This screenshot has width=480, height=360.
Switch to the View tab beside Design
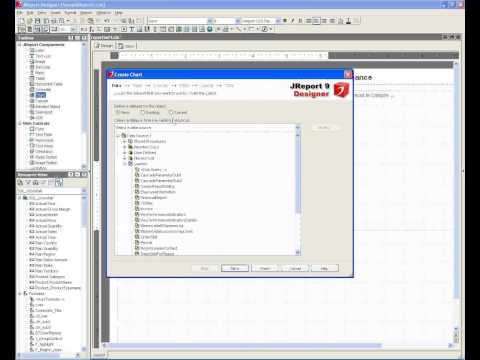click(126, 46)
